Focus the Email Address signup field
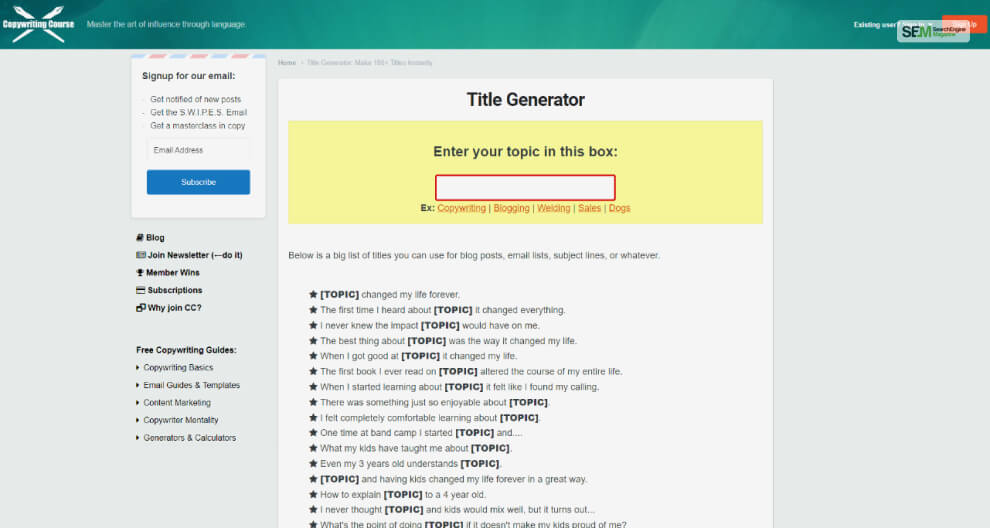 (198, 151)
